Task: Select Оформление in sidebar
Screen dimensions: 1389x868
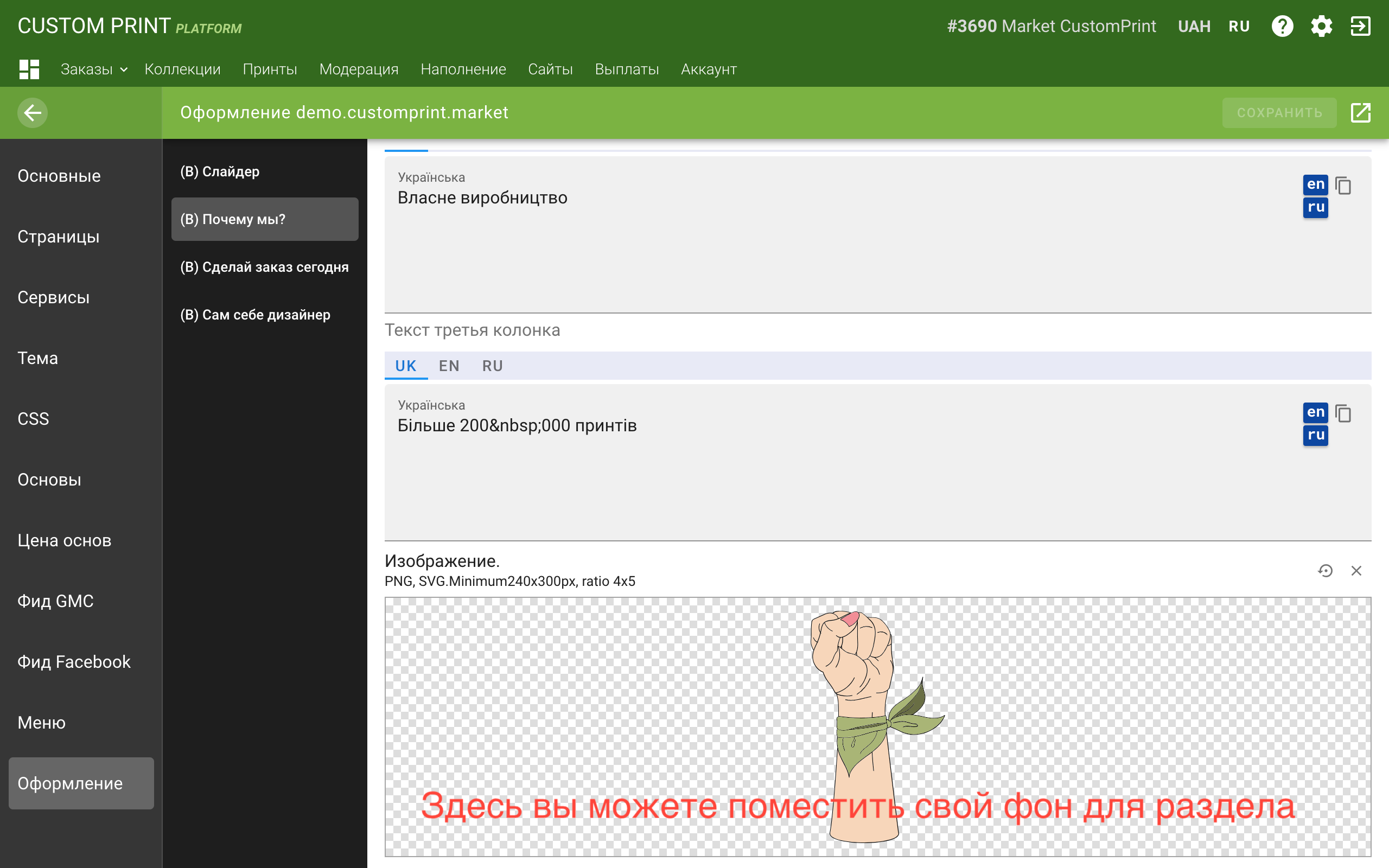Action: point(81,783)
